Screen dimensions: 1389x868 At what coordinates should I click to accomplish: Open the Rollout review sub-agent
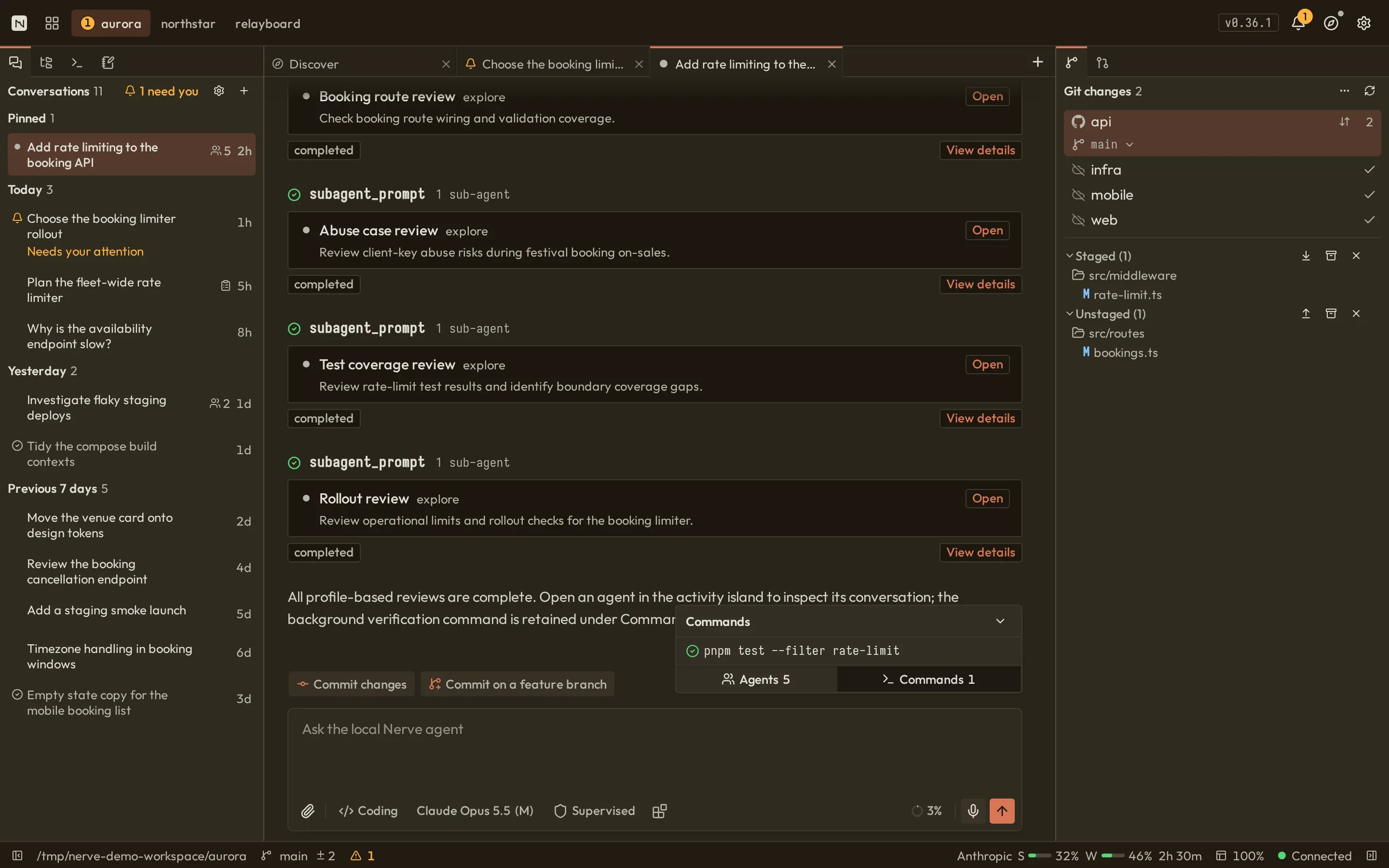(x=987, y=498)
